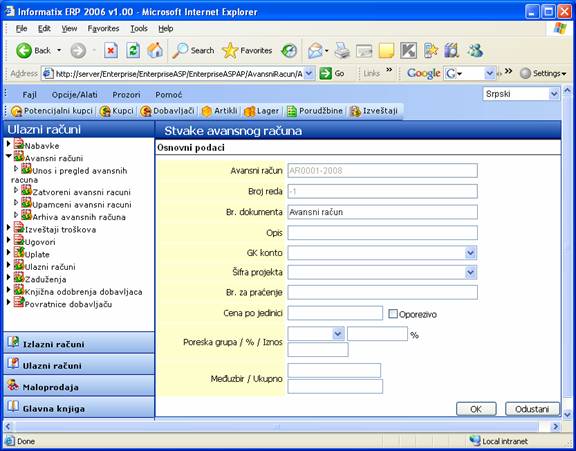Select Upamceni avansni racuni tree item
The height and width of the screenshot is (451, 576).
click(82, 205)
